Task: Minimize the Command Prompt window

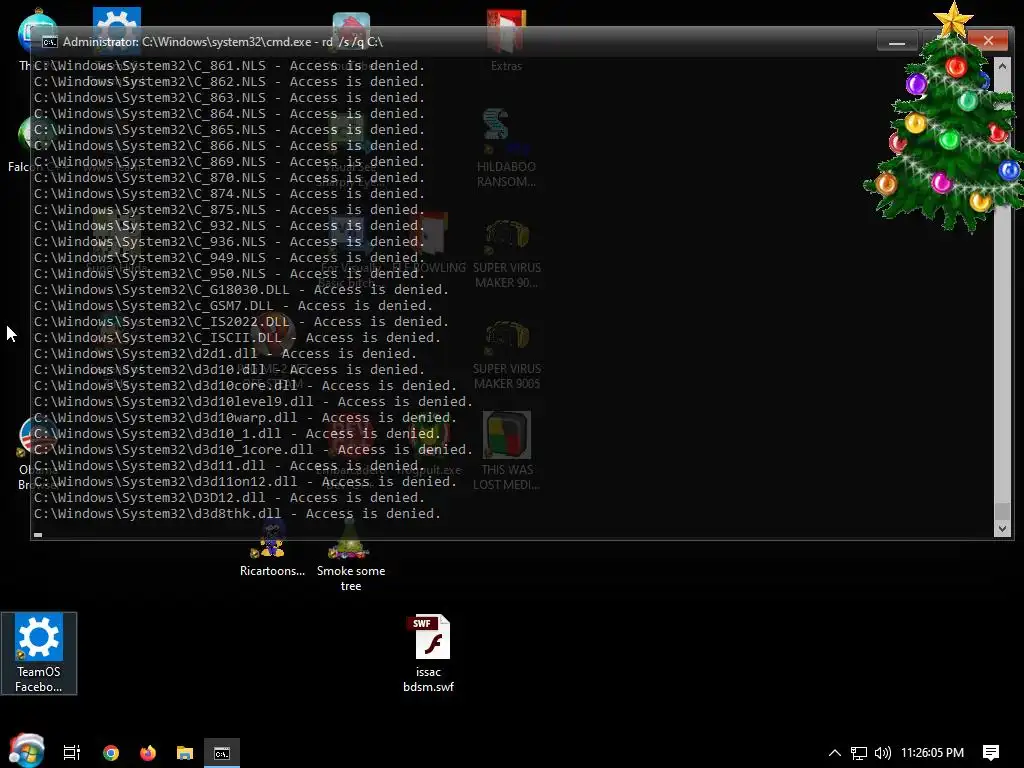Action: [x=897, y=41]
